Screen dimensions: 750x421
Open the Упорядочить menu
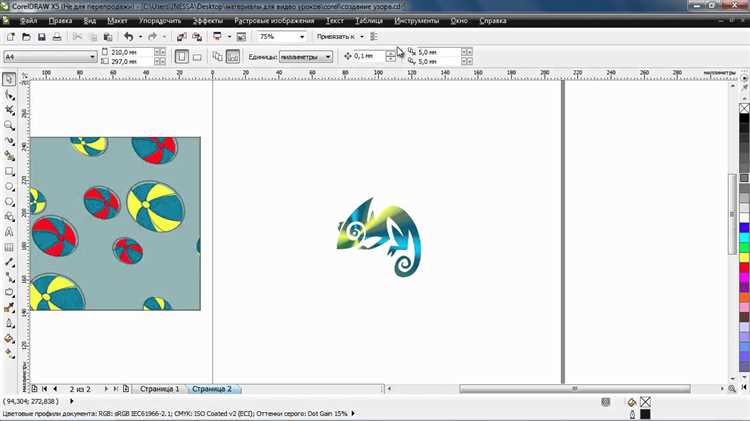coord(160,21)
